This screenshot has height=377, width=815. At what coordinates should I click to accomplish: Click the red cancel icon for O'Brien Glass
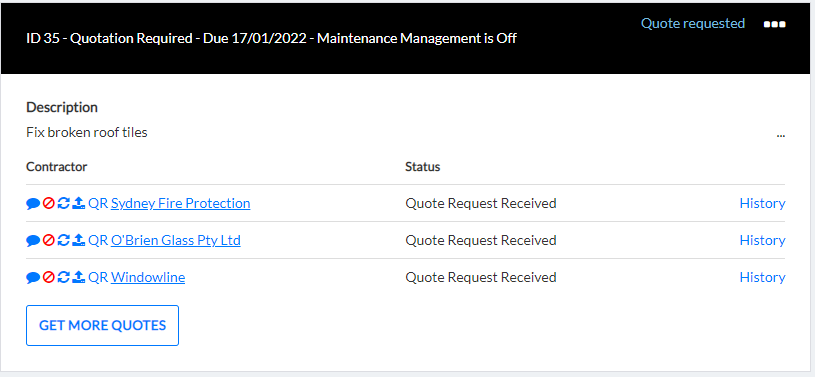[x=49, y=241]
